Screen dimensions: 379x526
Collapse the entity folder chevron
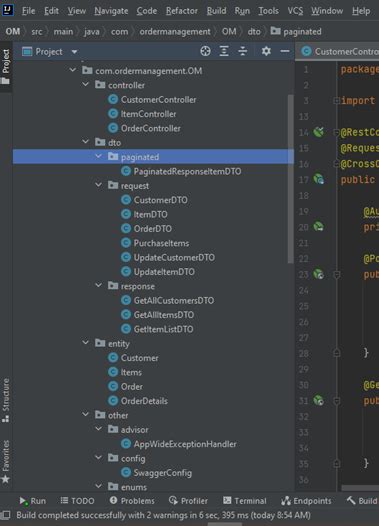[86, 343]
